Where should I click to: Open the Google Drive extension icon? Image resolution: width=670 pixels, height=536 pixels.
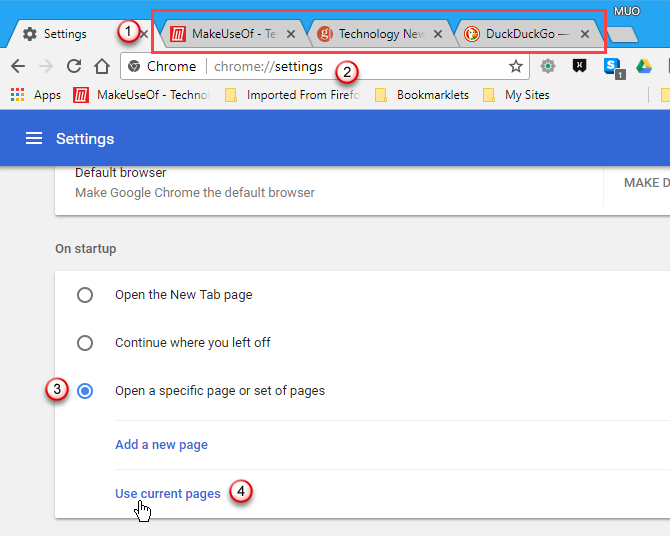(644, 66)
